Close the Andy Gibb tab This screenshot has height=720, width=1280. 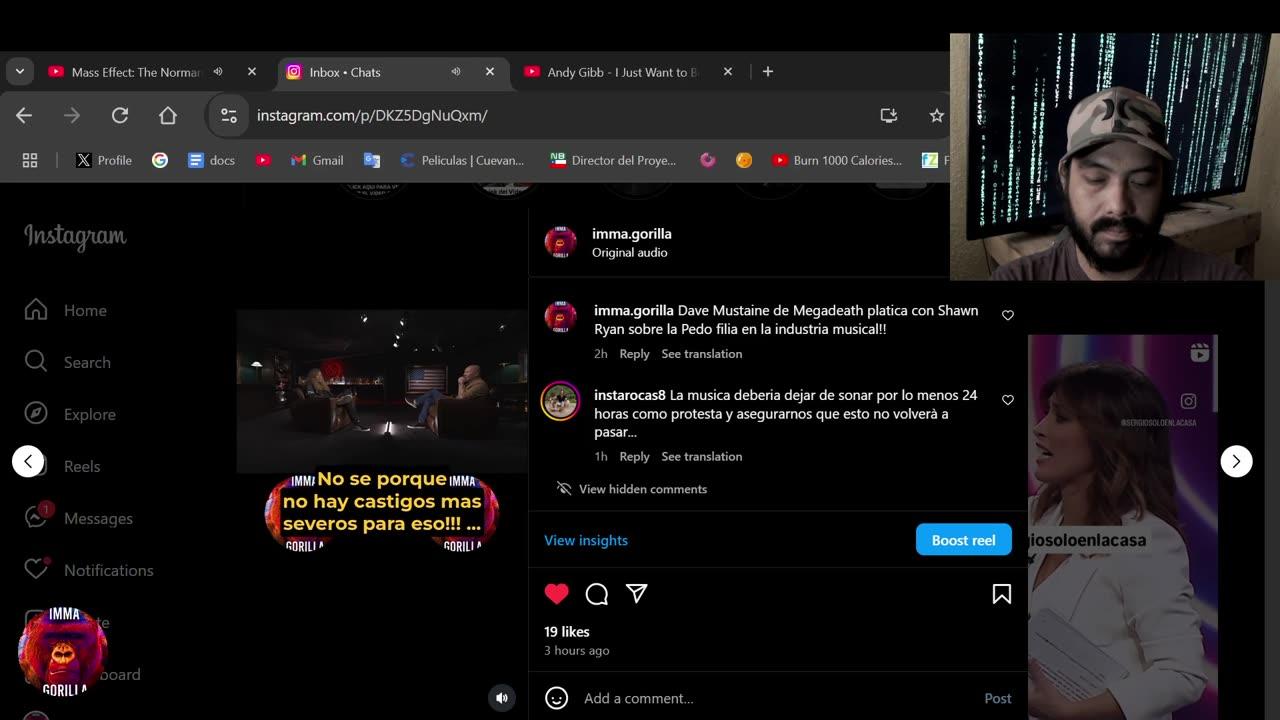[x=728, y=72]
